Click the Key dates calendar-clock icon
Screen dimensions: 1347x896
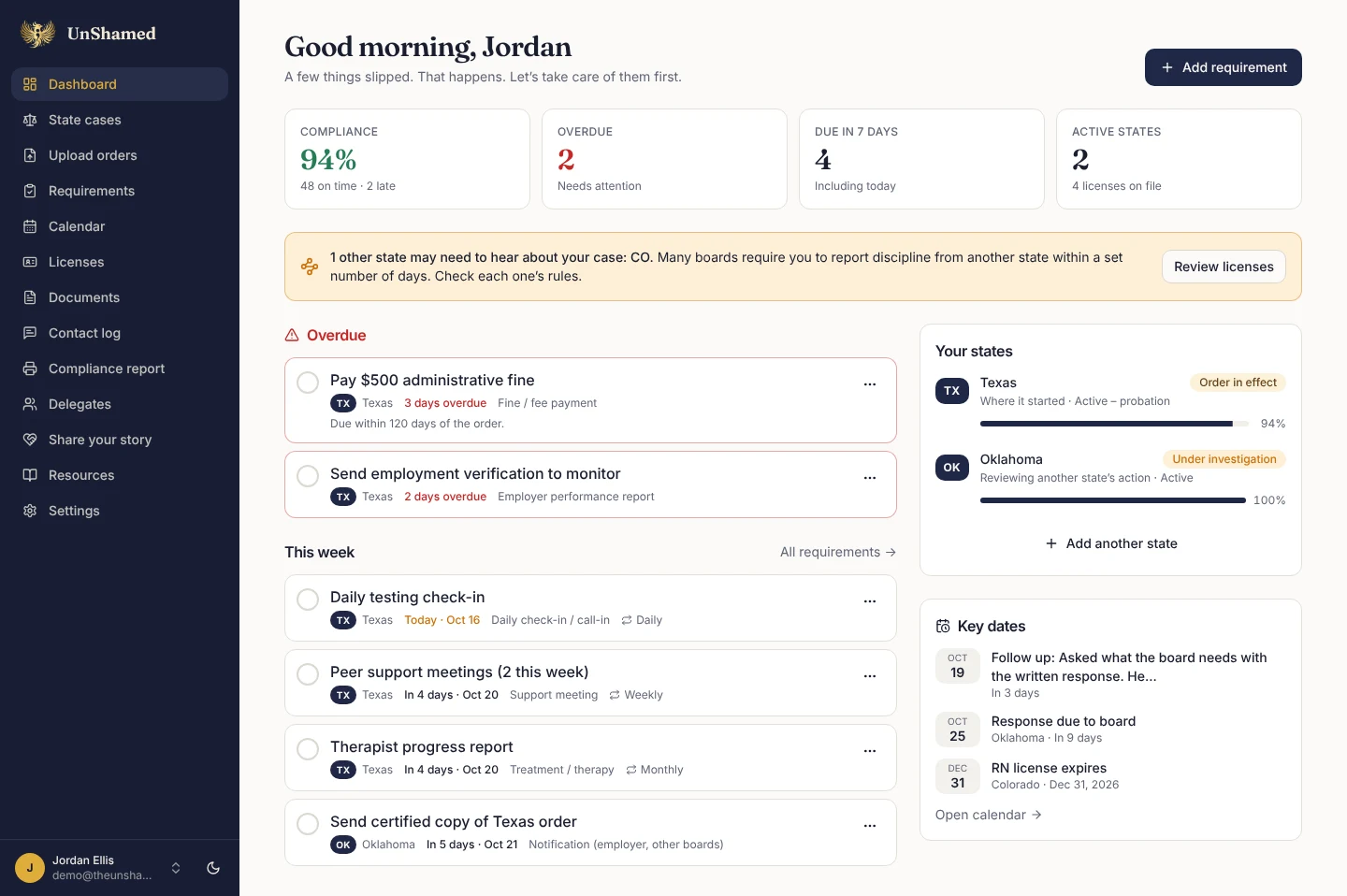(943, 627)
